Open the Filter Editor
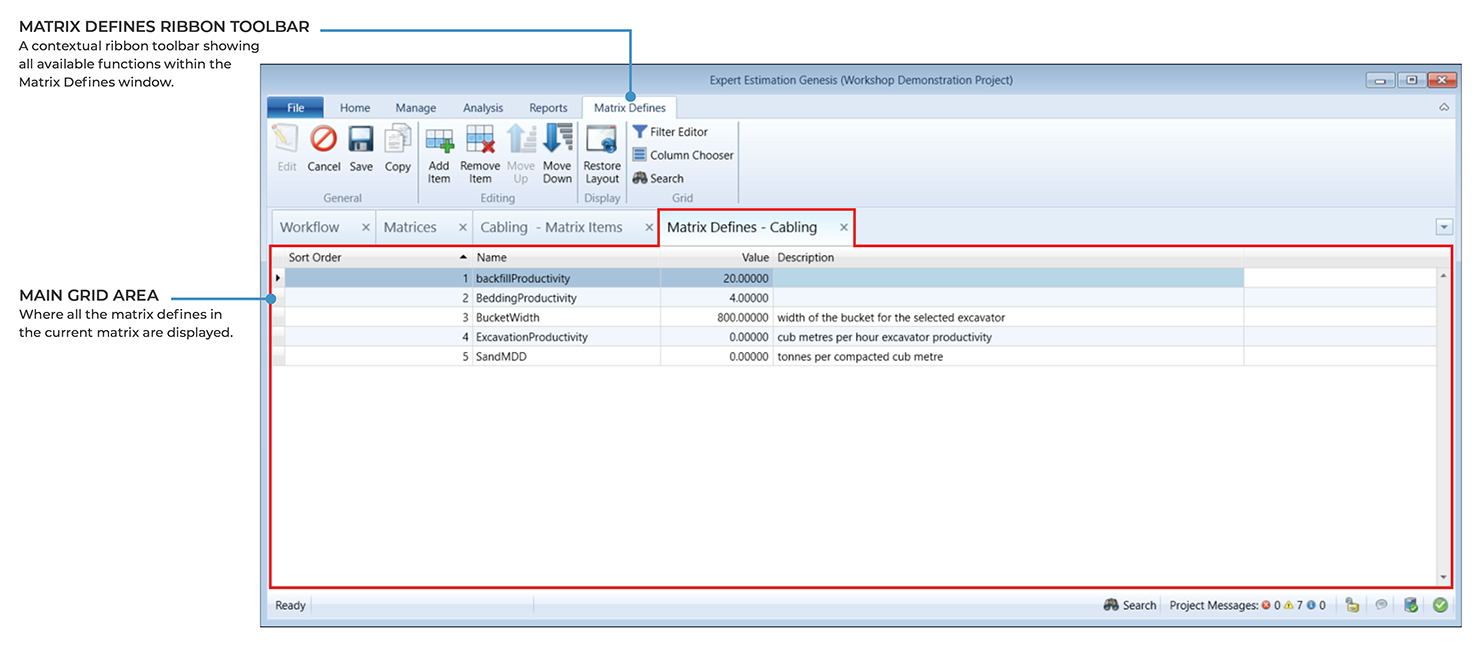The width and height of the screenshot is (1480, 647). point(671,132)
